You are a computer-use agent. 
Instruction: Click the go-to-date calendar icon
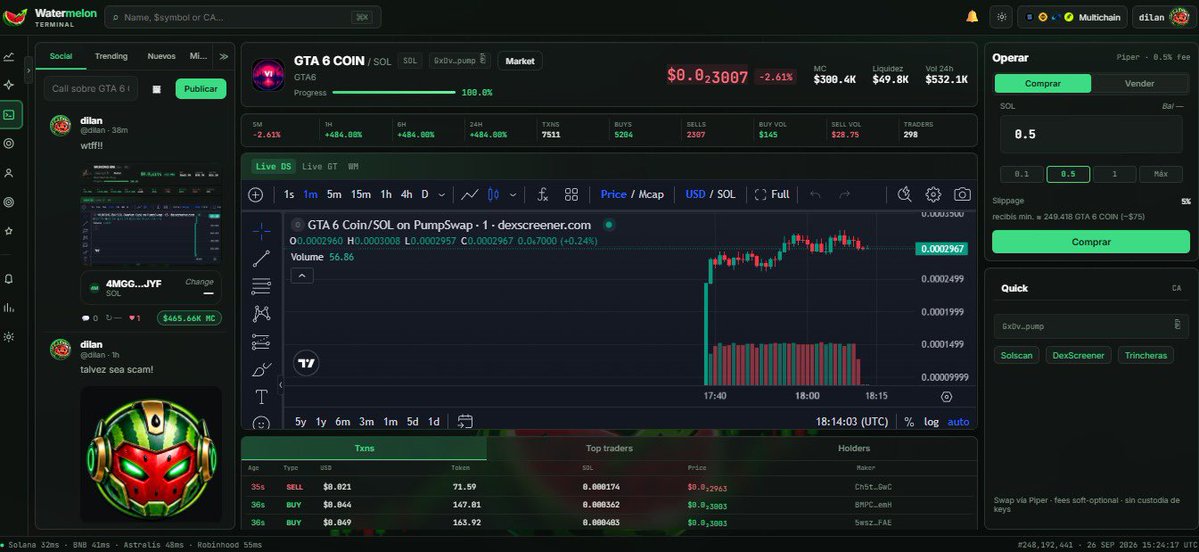(465, 421)
